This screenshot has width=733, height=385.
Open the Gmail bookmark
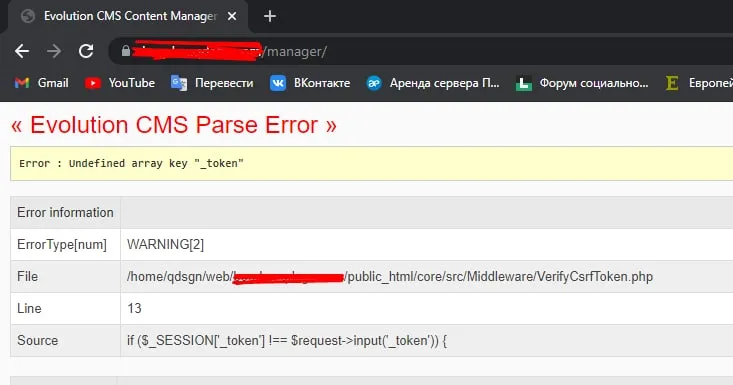click(42, 83)
